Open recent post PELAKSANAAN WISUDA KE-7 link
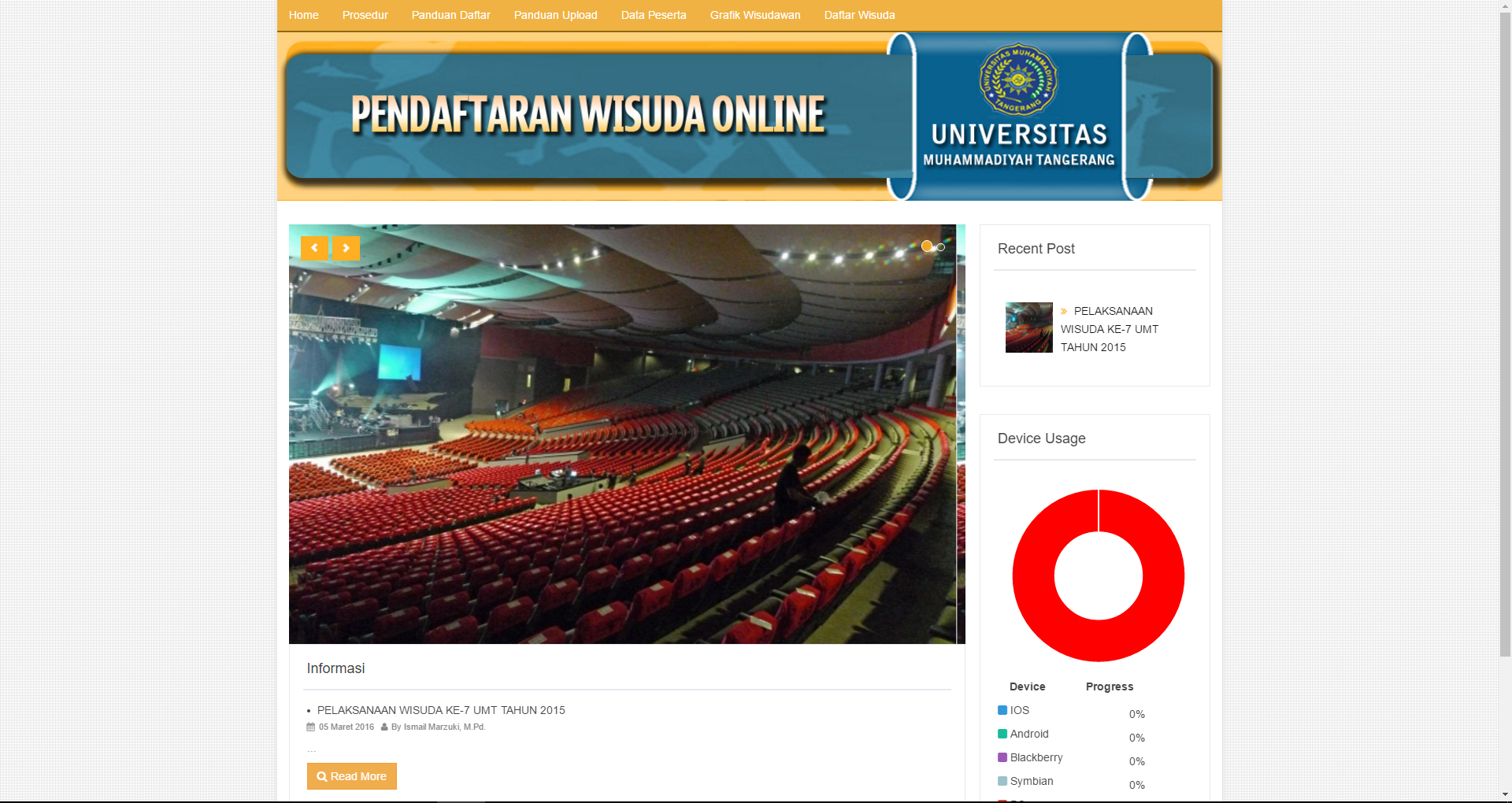 click(x=1110, y=329)
